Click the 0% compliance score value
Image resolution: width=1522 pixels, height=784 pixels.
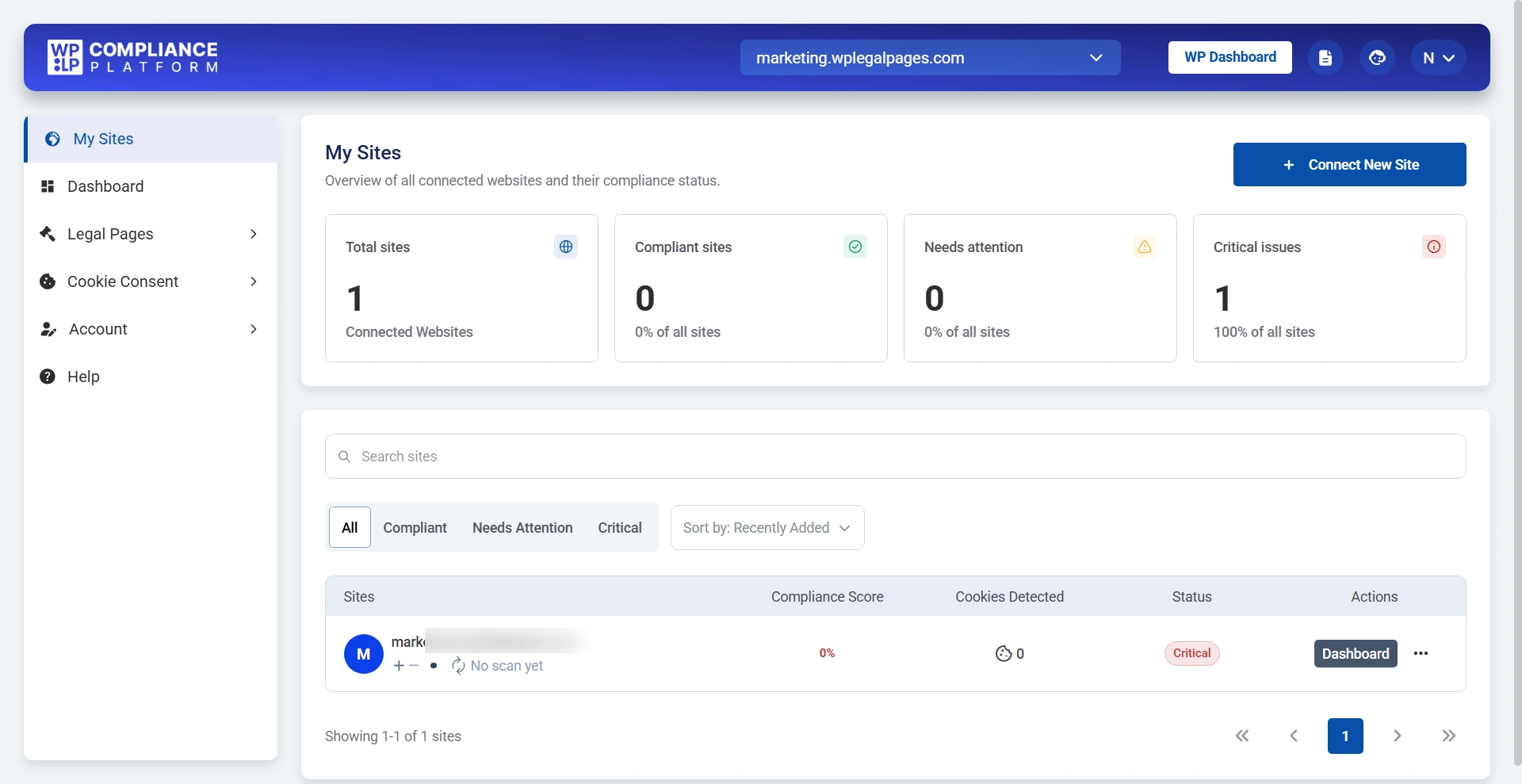pos(827,653)
